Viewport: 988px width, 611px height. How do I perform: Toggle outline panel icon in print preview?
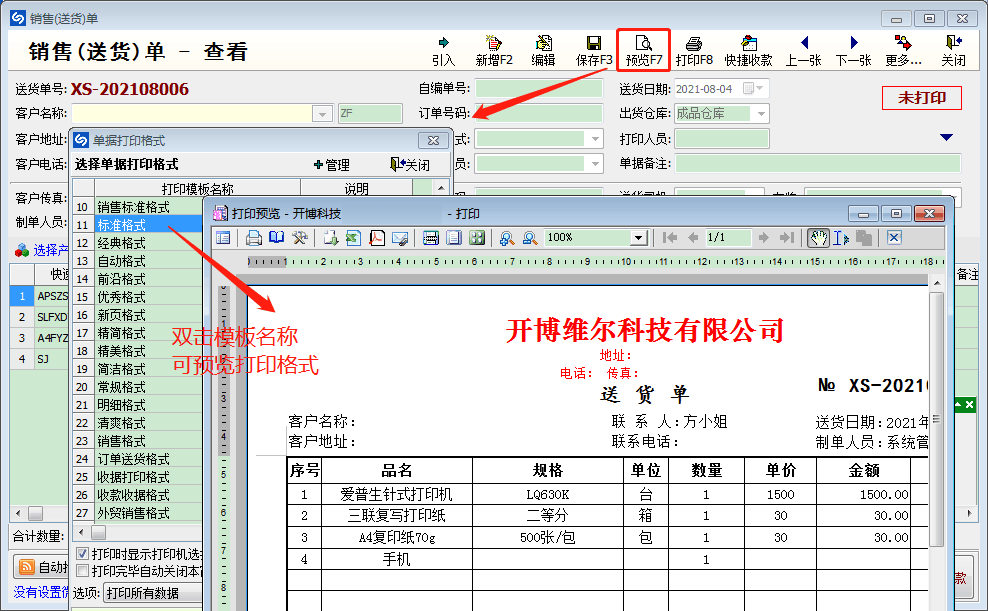tap(223, 237)
